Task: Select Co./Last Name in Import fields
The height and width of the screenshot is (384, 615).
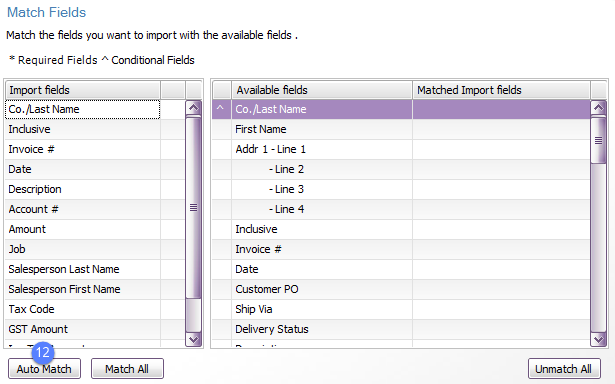Action: [82, 109]
